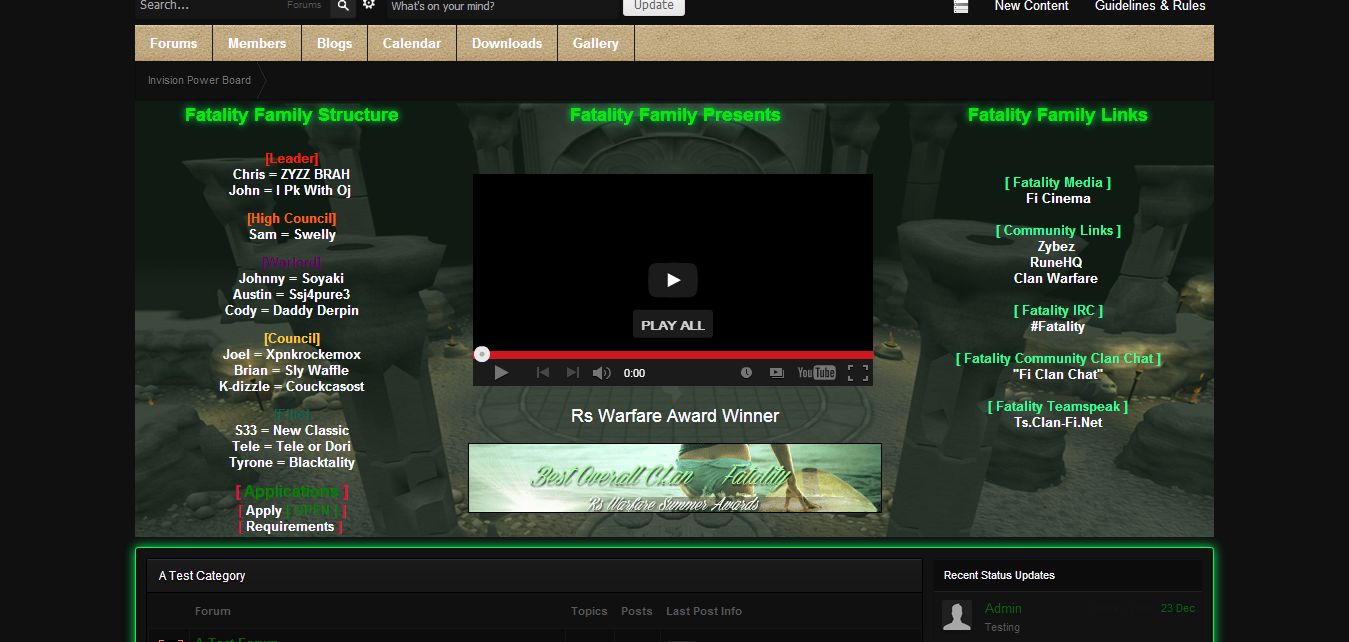Mute the video volume speaker icon
Screen dimensions: 1349x642
point(601,373)
